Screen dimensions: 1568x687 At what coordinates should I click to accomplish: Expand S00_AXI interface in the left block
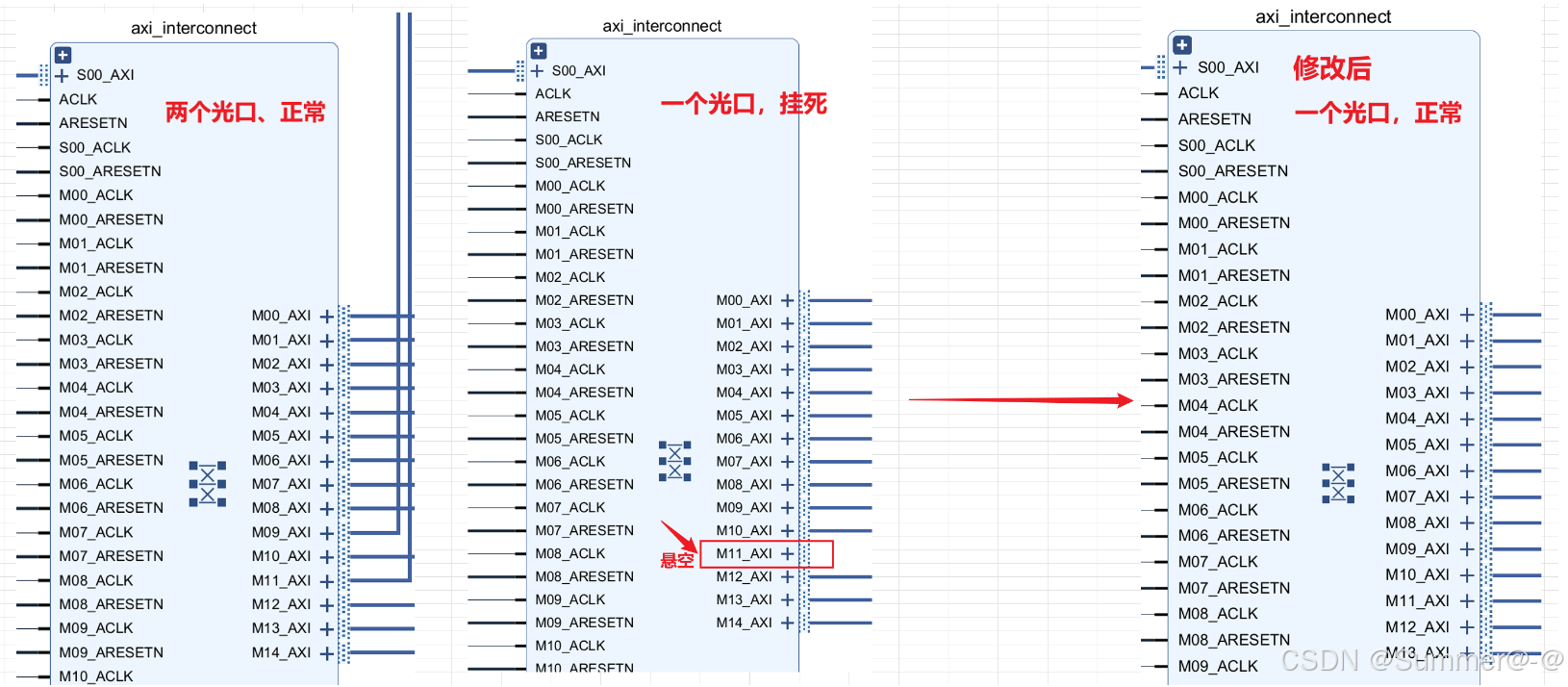(x=63, y=75)
